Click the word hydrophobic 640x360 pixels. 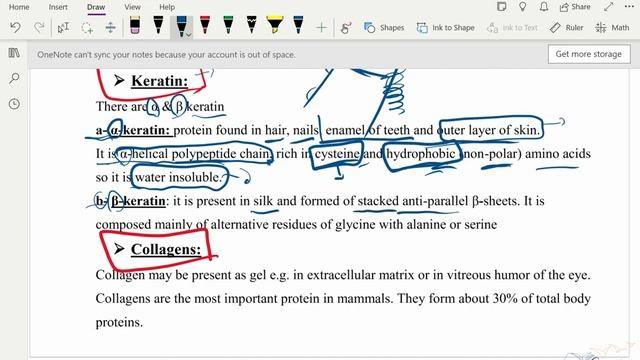(x=421, y=154)
